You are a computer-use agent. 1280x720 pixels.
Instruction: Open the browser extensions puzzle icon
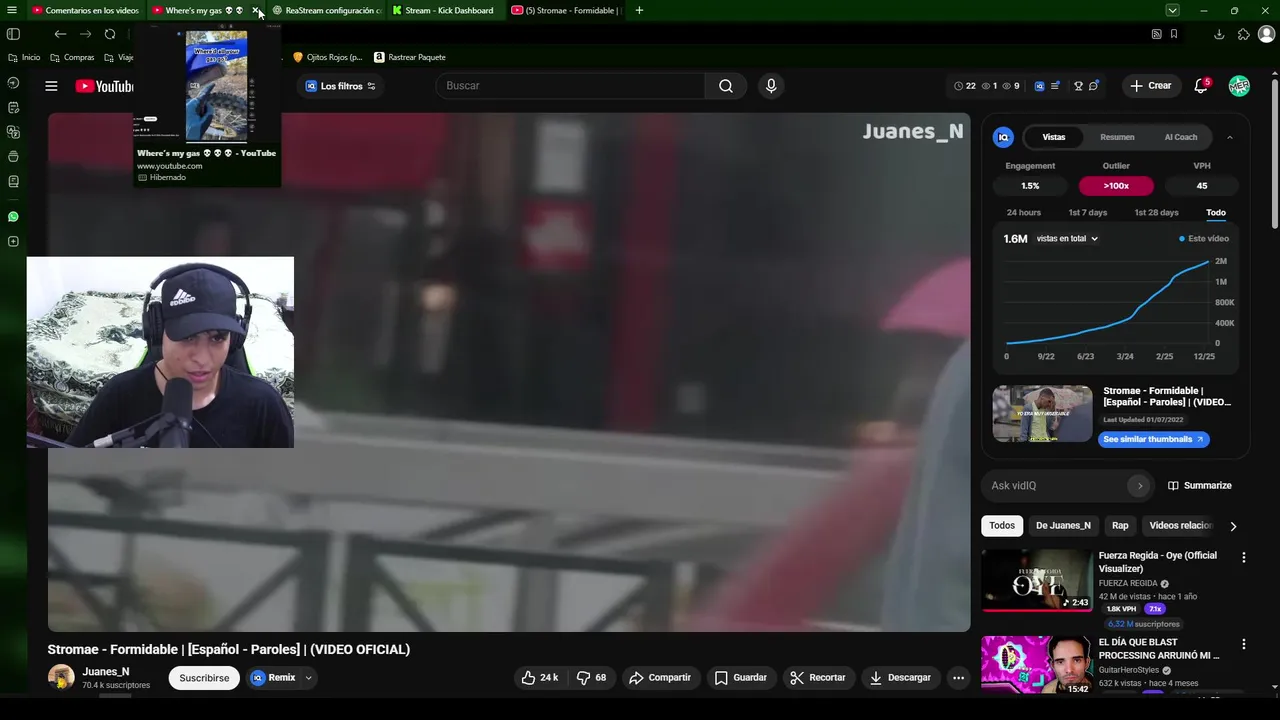[1243, 34]
